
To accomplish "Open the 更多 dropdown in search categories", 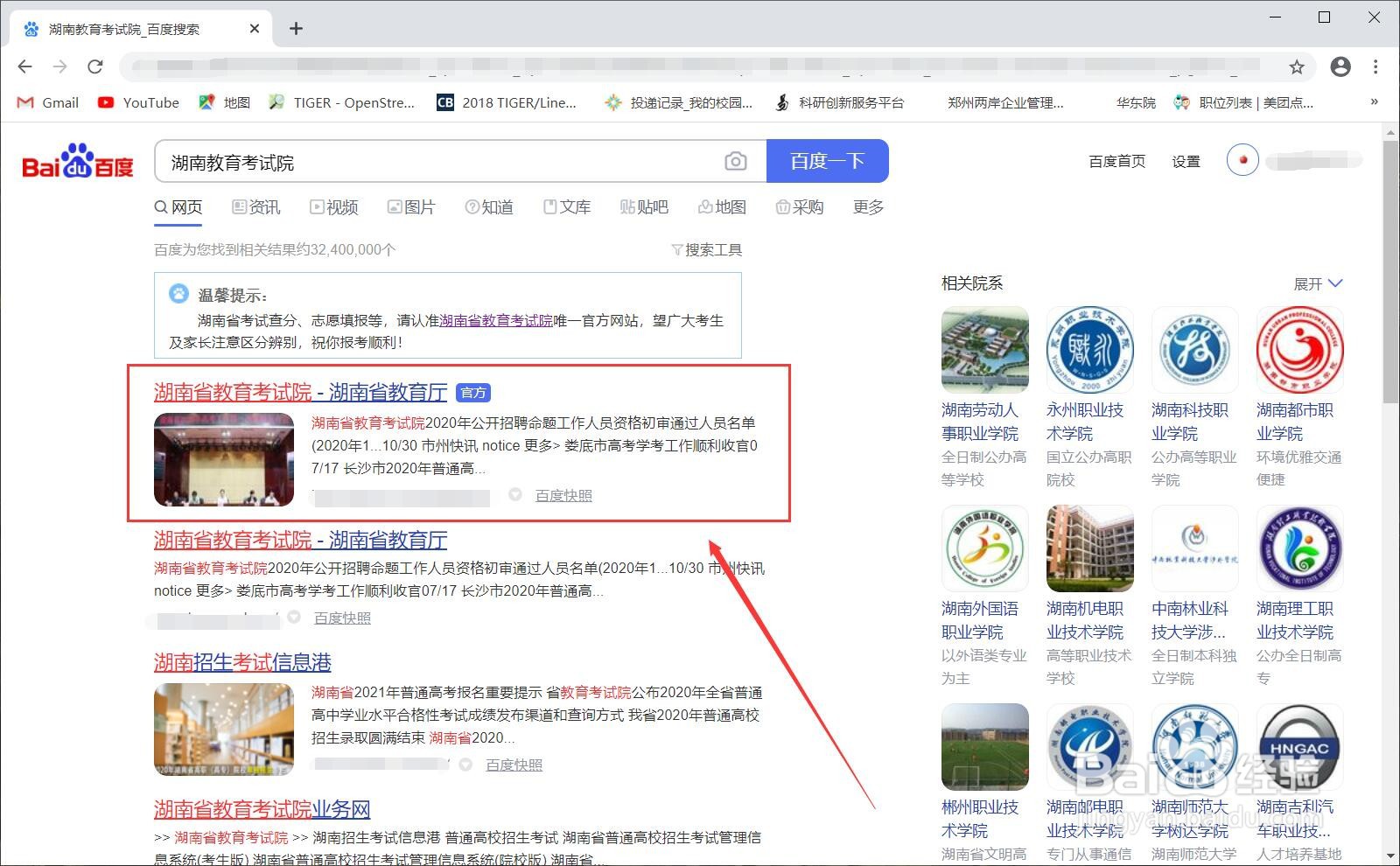I will (867, 207).
